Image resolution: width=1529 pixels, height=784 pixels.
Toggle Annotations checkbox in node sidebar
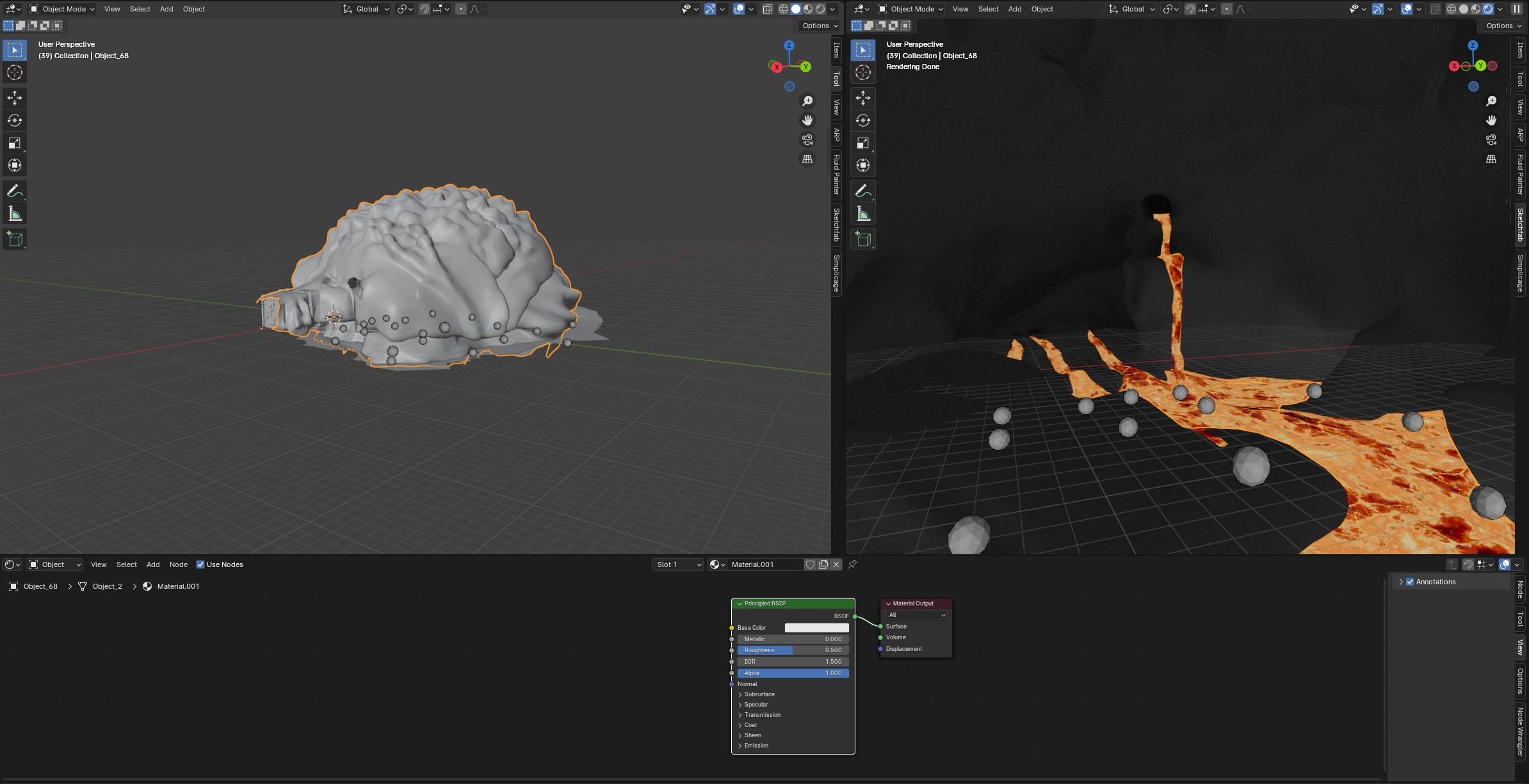[x=1410, y=582]
